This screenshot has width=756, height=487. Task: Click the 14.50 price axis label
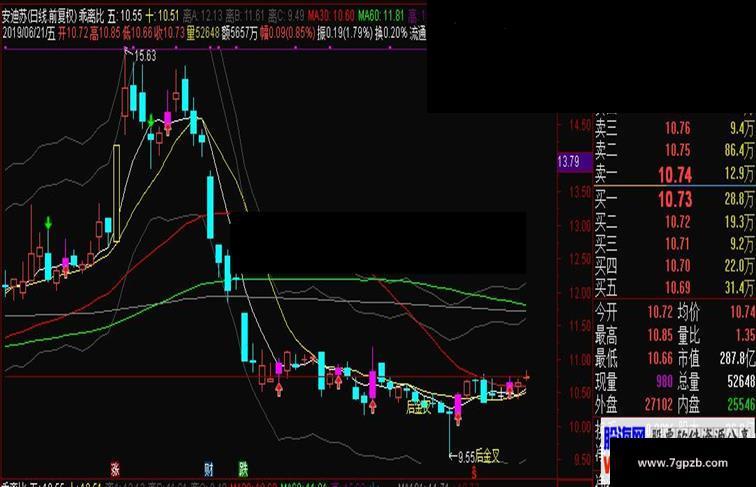pos(579,125)
